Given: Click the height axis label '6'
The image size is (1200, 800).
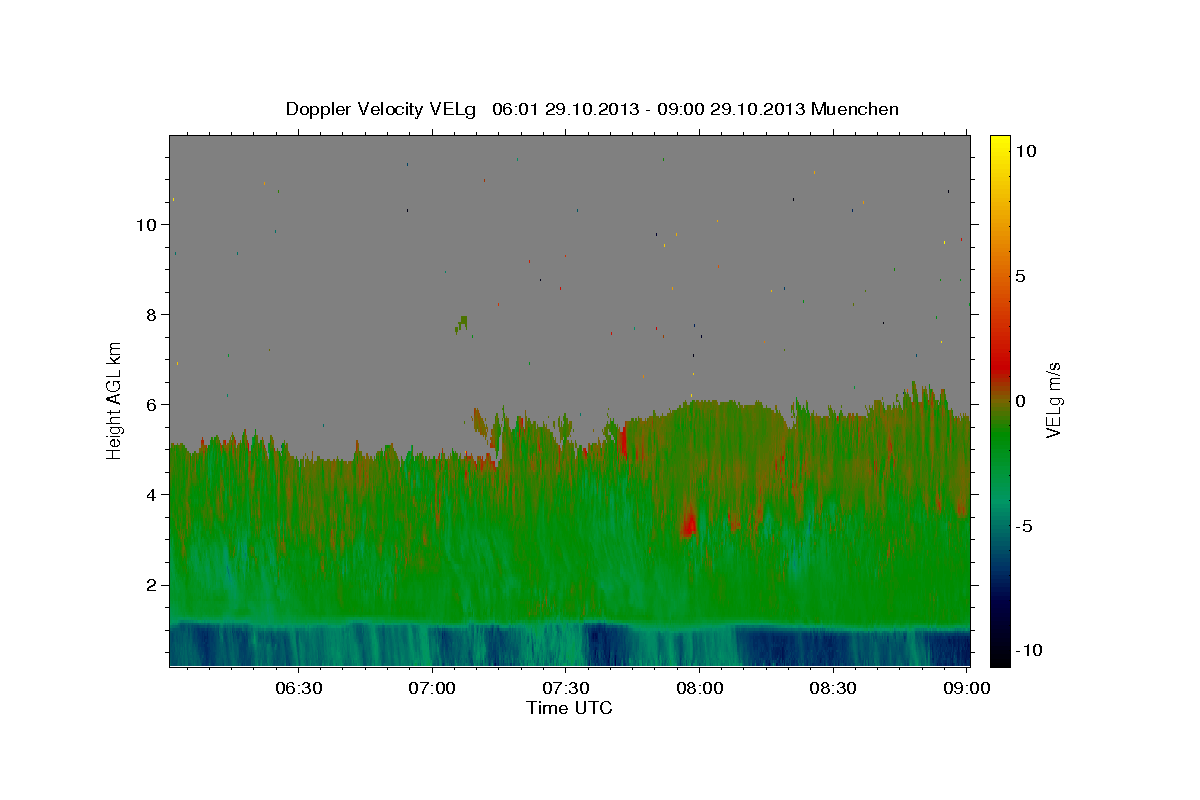Looking at the screenshot, I should [153, 405].
